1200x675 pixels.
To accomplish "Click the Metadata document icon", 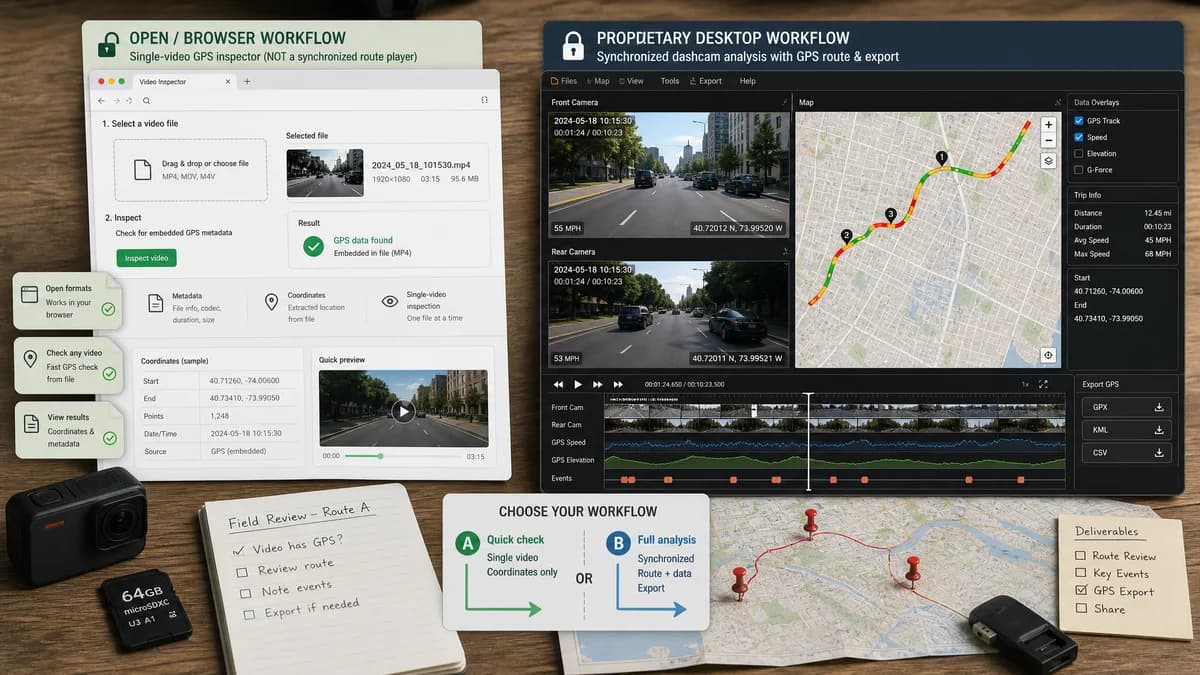I will (155, 302).
